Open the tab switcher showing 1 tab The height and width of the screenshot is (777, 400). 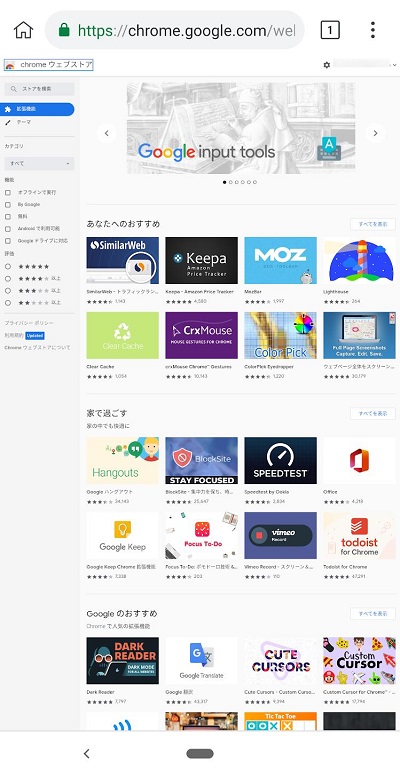pyautogui.click(x=330, y=30)
